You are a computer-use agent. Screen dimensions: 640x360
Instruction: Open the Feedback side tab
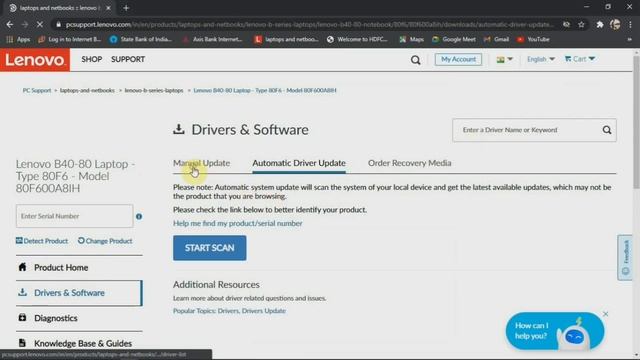tap(625, 257)
